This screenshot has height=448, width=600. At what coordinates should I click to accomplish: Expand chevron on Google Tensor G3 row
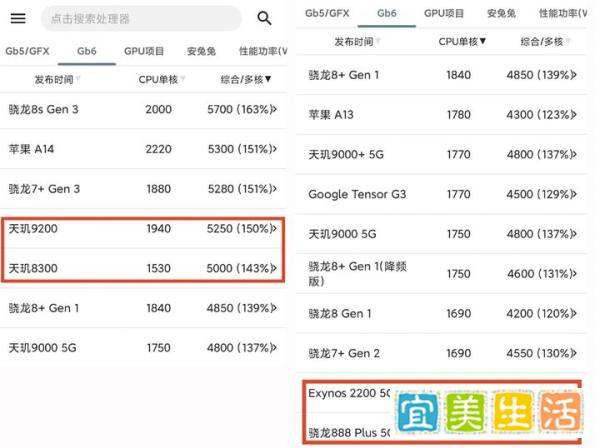coord(574,194)
